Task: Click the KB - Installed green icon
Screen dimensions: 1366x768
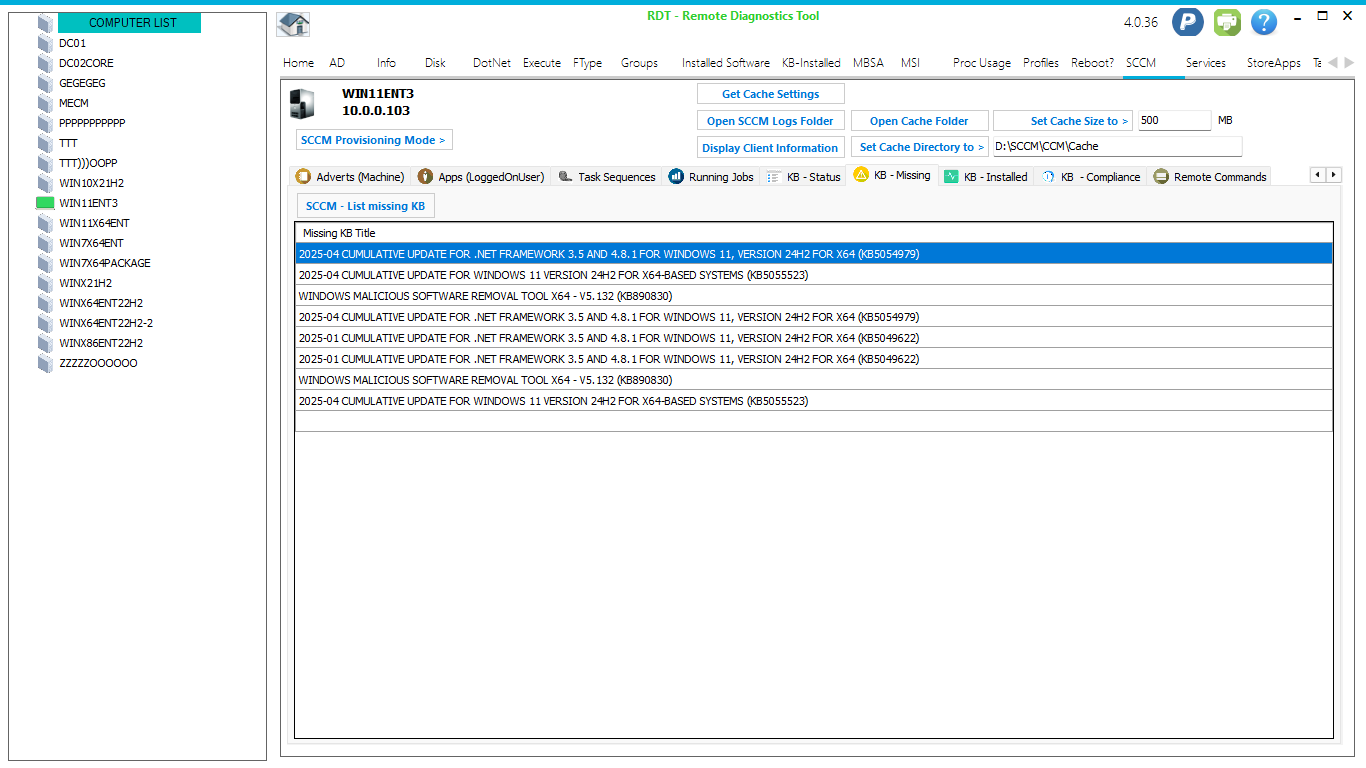Action: (951, 176)
